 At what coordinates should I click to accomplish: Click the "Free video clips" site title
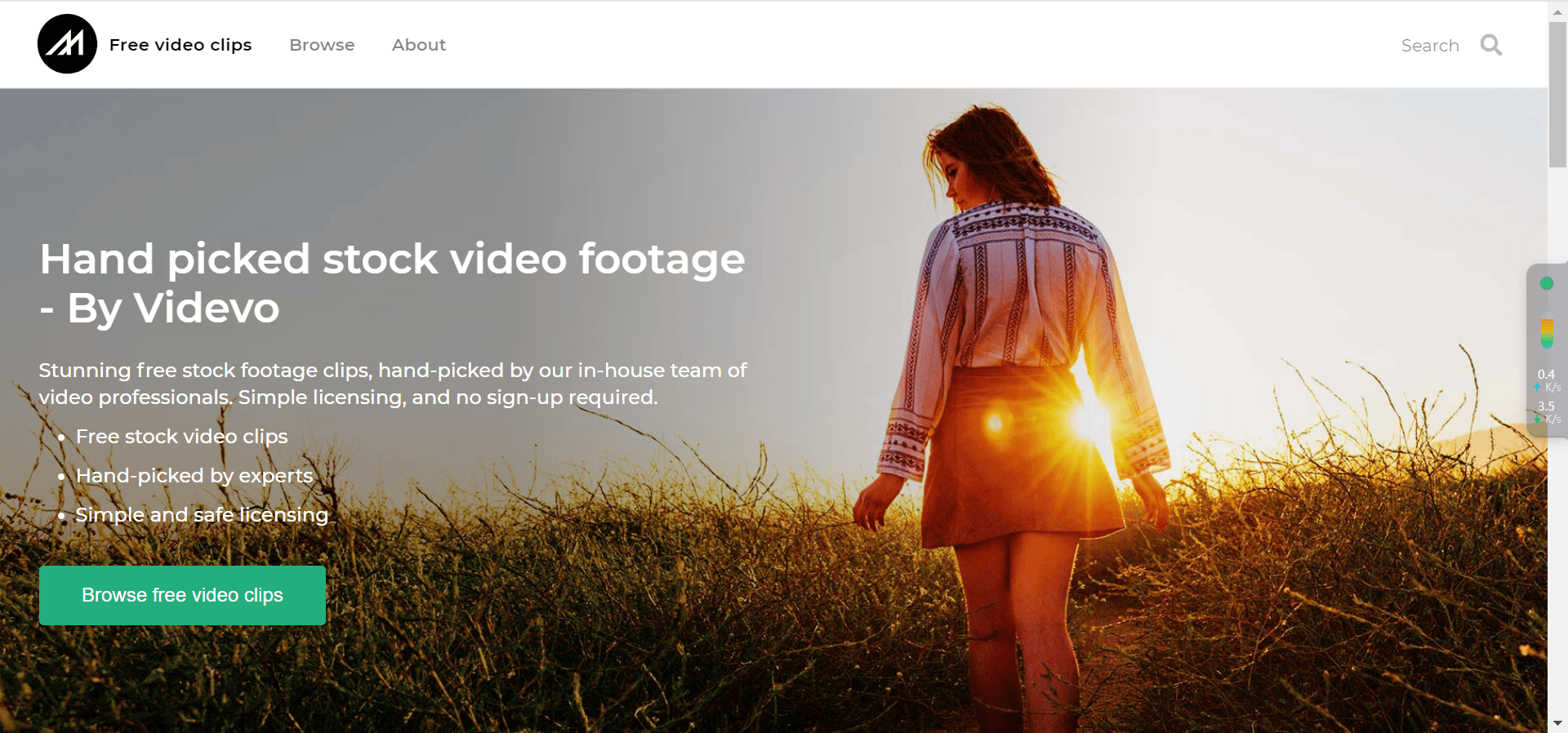(180, 45)
